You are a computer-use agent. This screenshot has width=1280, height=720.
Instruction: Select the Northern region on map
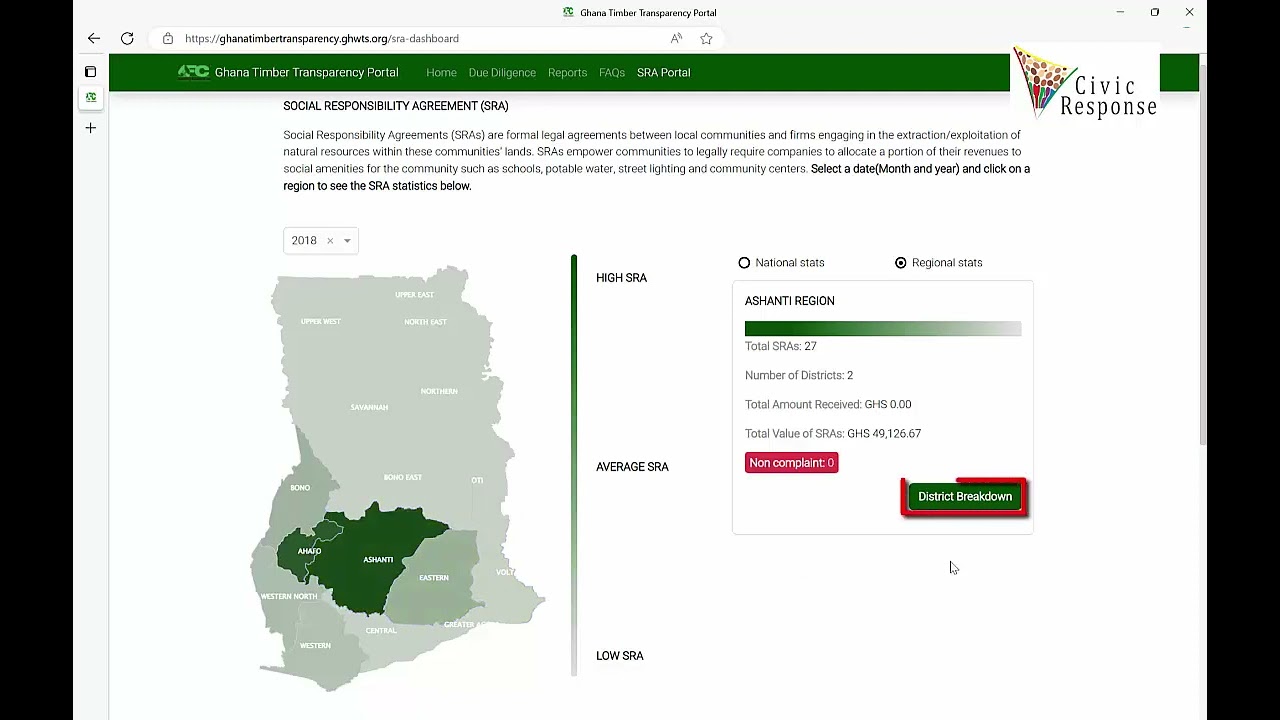coord(439,391)
